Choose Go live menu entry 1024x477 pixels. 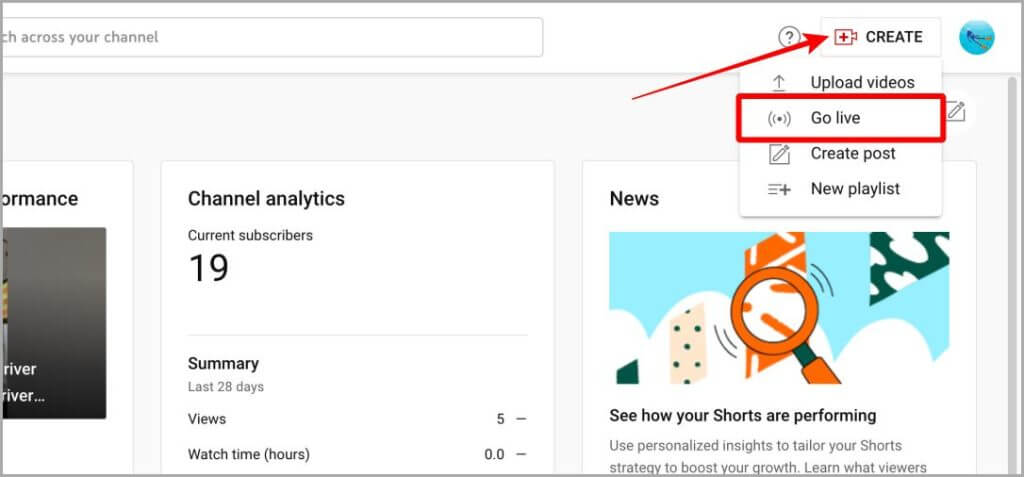click(x=840, y=118)
